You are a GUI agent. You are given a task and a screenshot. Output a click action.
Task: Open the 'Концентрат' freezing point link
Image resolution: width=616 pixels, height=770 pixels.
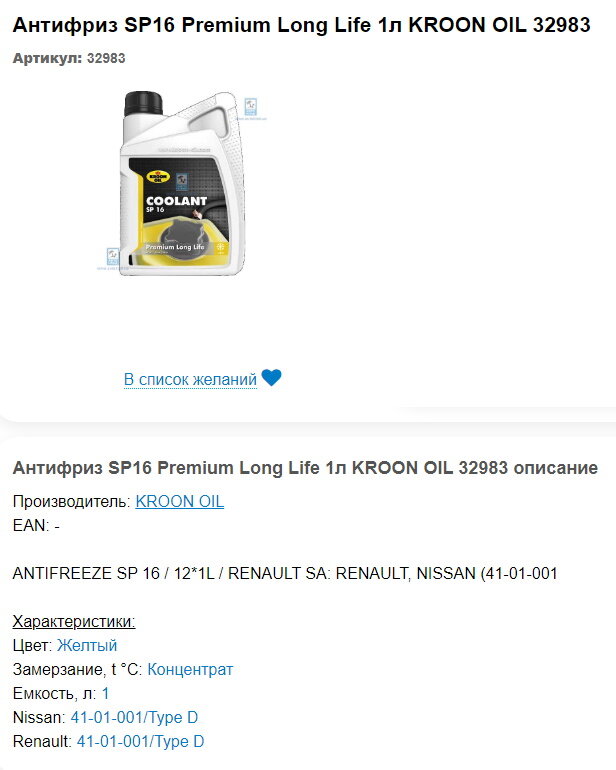point(190,669)
